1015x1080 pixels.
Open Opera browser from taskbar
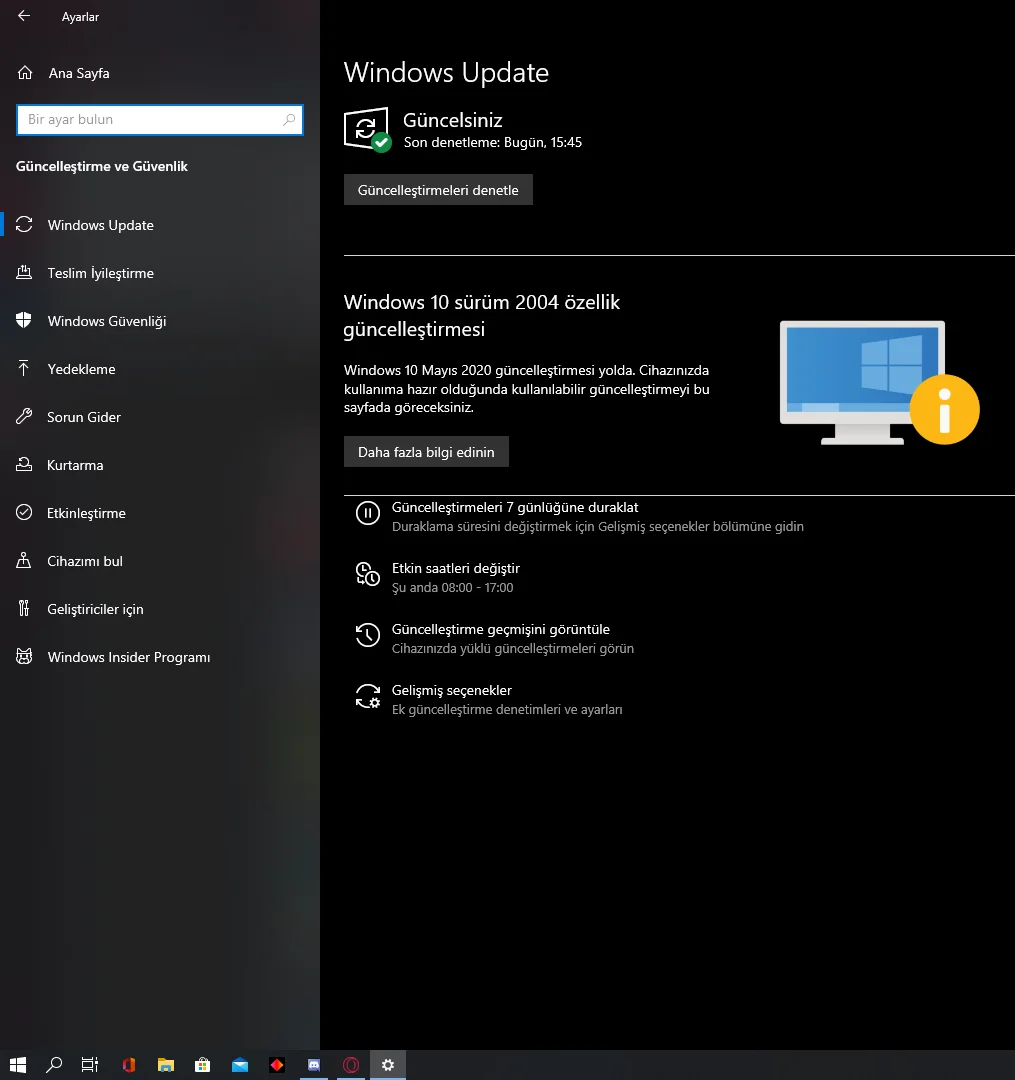point(351,1065)
